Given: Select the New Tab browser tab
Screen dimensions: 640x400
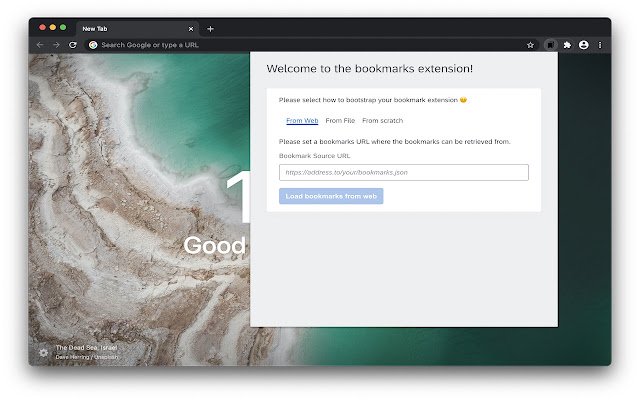Looking at the screenshot, I should [137, 29].
